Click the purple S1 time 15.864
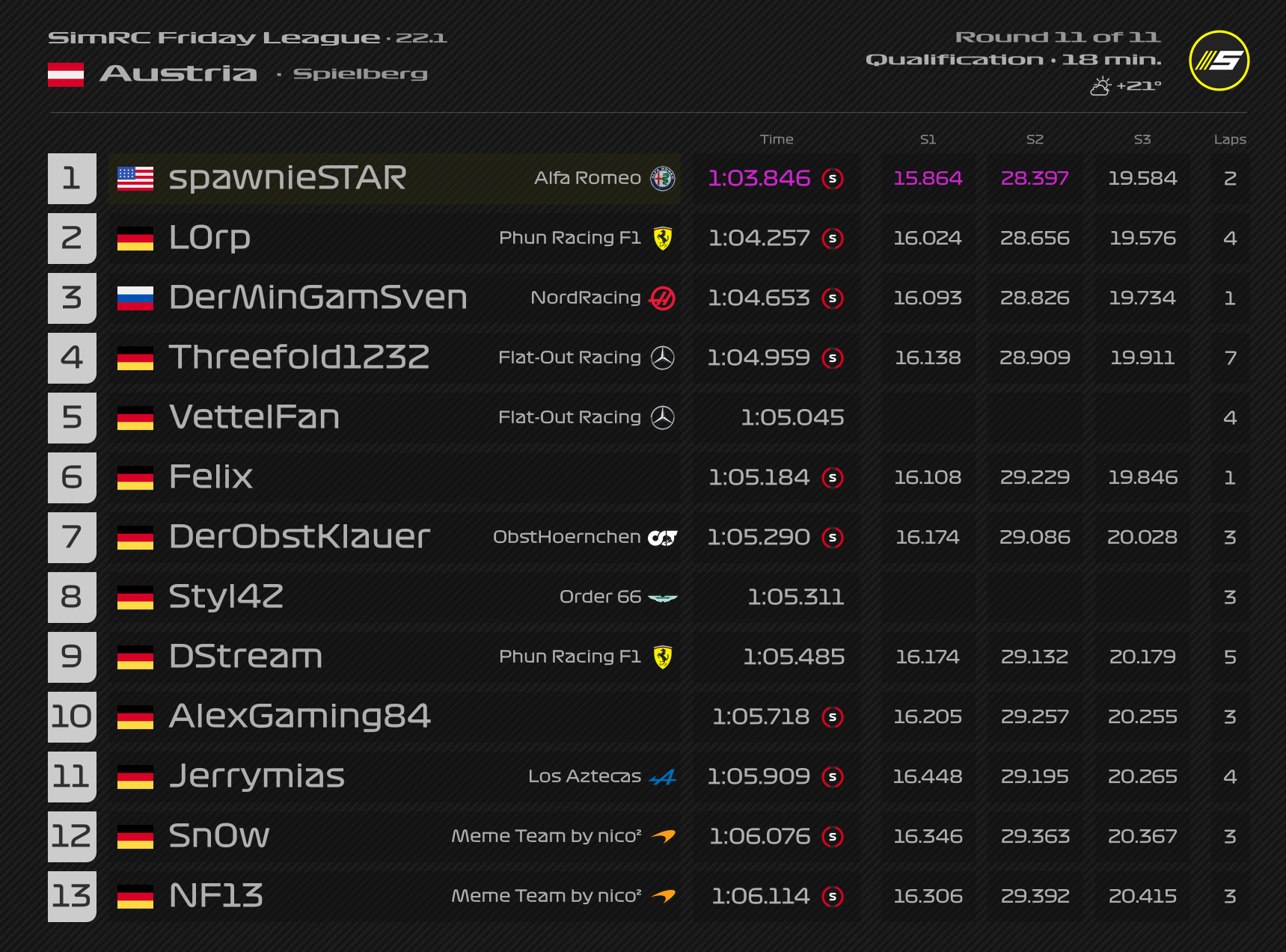 928,179
